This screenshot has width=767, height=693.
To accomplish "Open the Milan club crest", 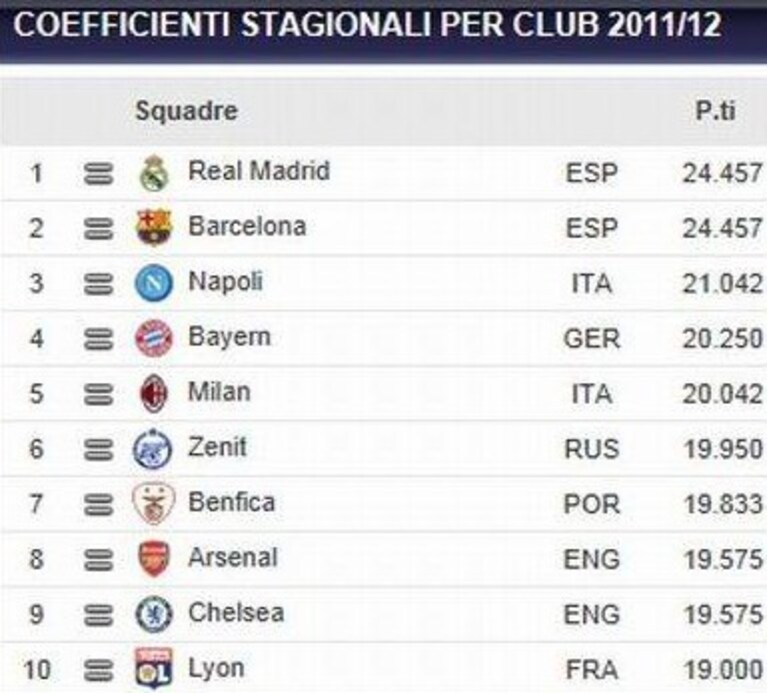I will [154, 393].
